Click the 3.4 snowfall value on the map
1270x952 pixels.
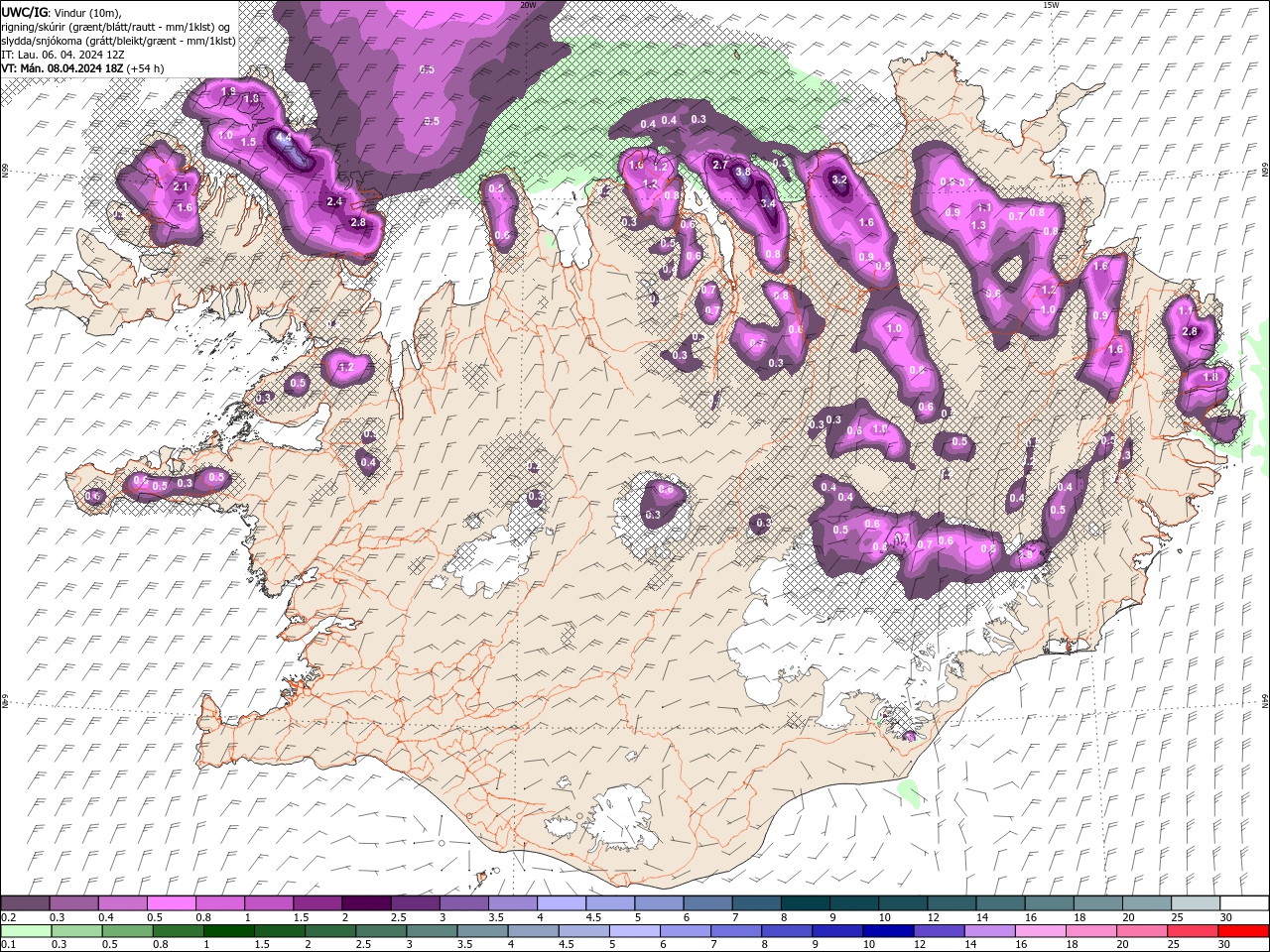coord(767,203)
